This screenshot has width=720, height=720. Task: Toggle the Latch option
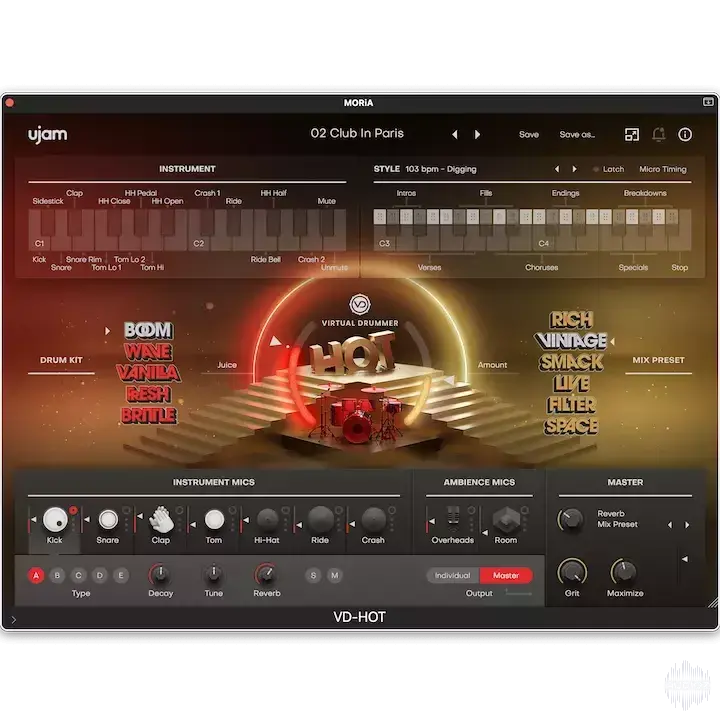click(609, 169)
